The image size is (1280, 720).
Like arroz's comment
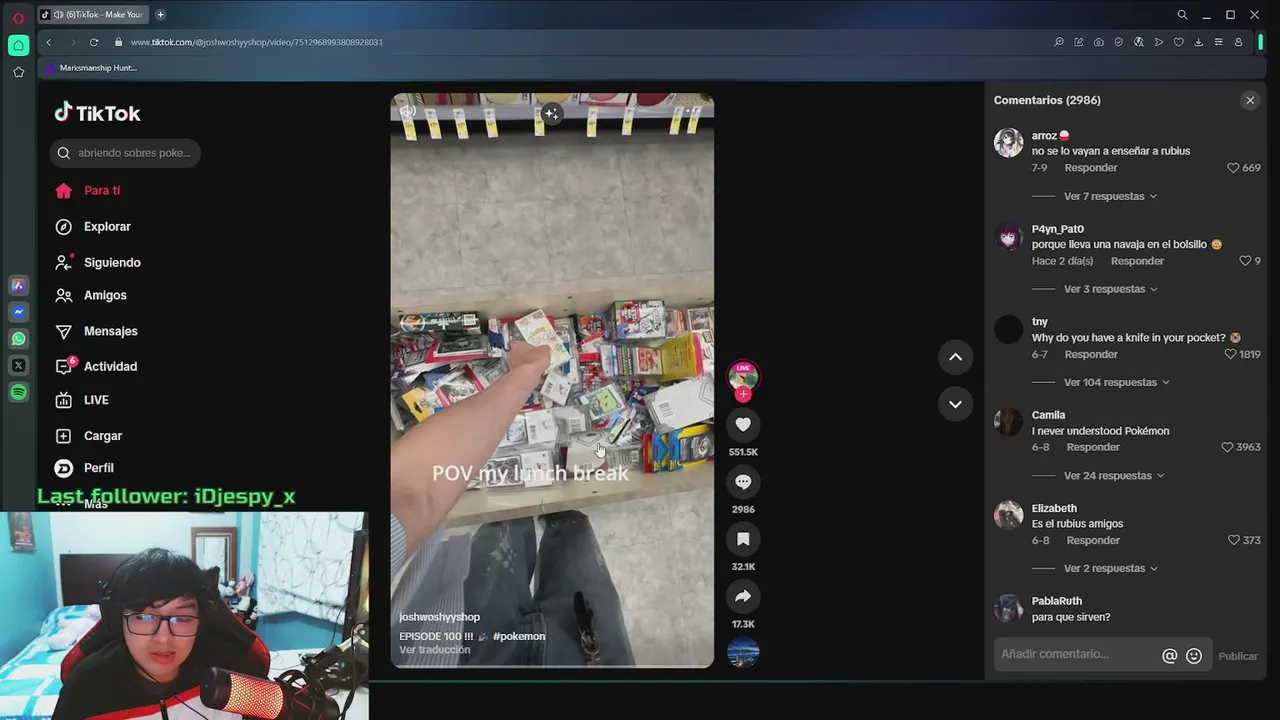[1233, 168]
